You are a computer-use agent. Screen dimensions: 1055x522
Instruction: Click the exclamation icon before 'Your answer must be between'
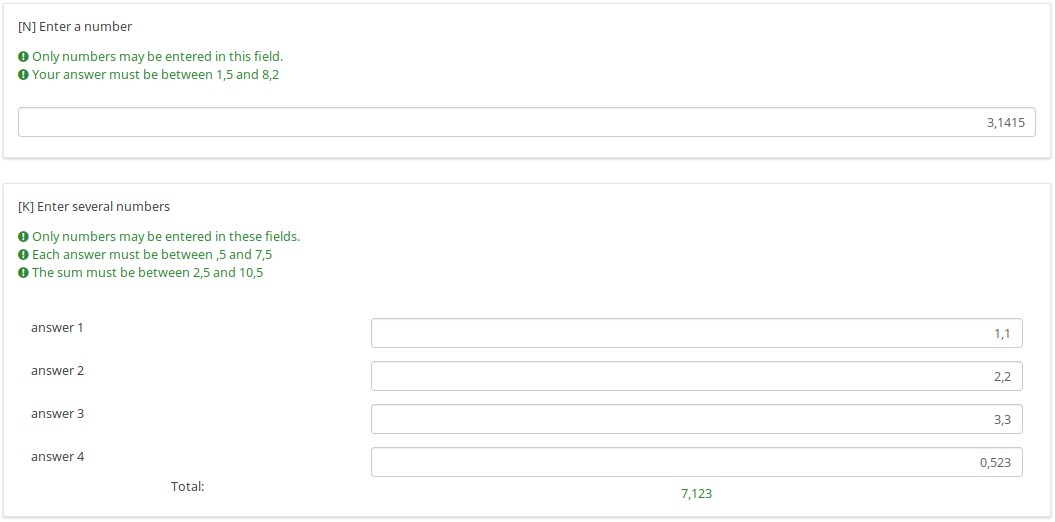[23, 75]
